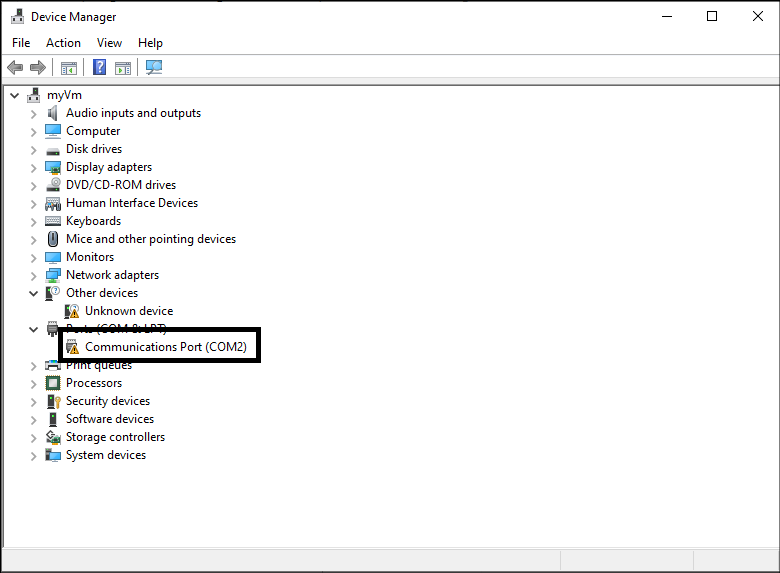Viewport: 780px width, 573px height.
Task: Open the View menu
Action: (x=109, y=43)
